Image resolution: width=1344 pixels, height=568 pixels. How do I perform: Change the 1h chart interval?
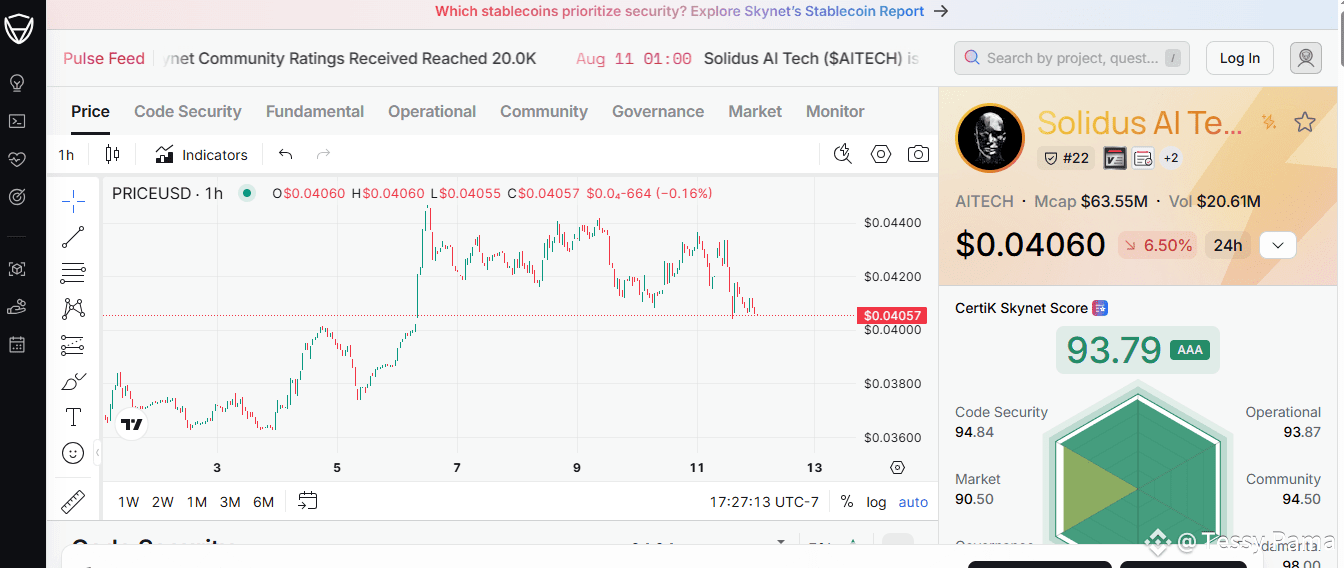(66, 154)
